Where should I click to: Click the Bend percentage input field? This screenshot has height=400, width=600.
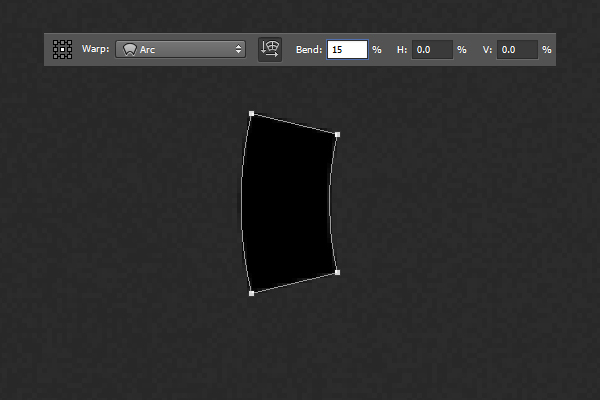[347, 49]
